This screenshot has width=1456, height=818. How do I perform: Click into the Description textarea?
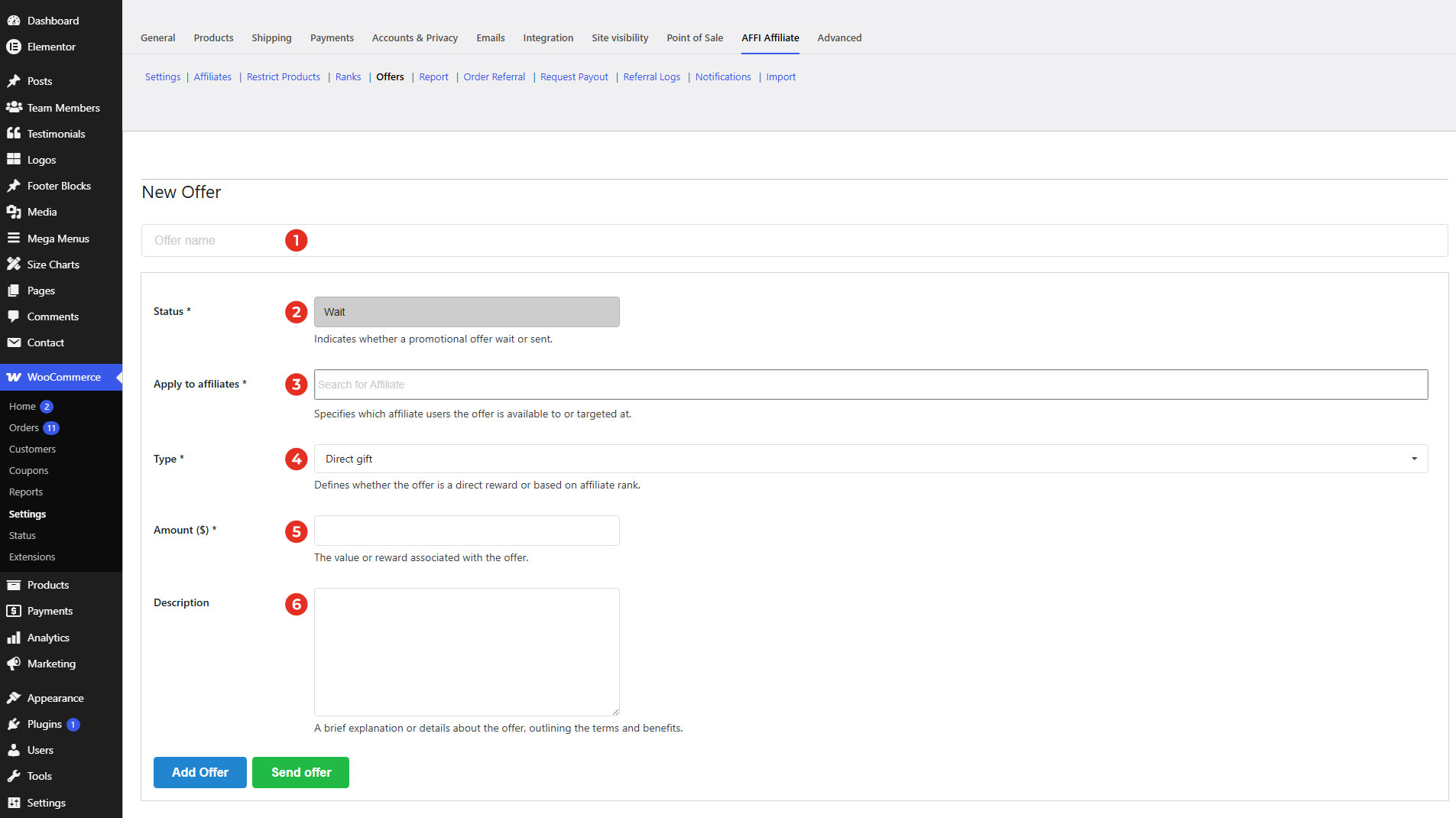467,652
